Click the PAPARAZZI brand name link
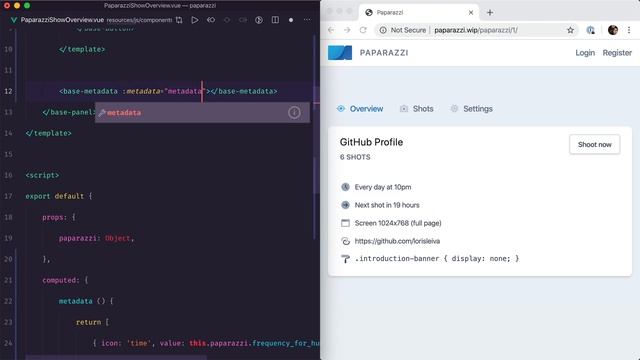Viewport: 640px width, 360px height. click(x=384, y=53)
